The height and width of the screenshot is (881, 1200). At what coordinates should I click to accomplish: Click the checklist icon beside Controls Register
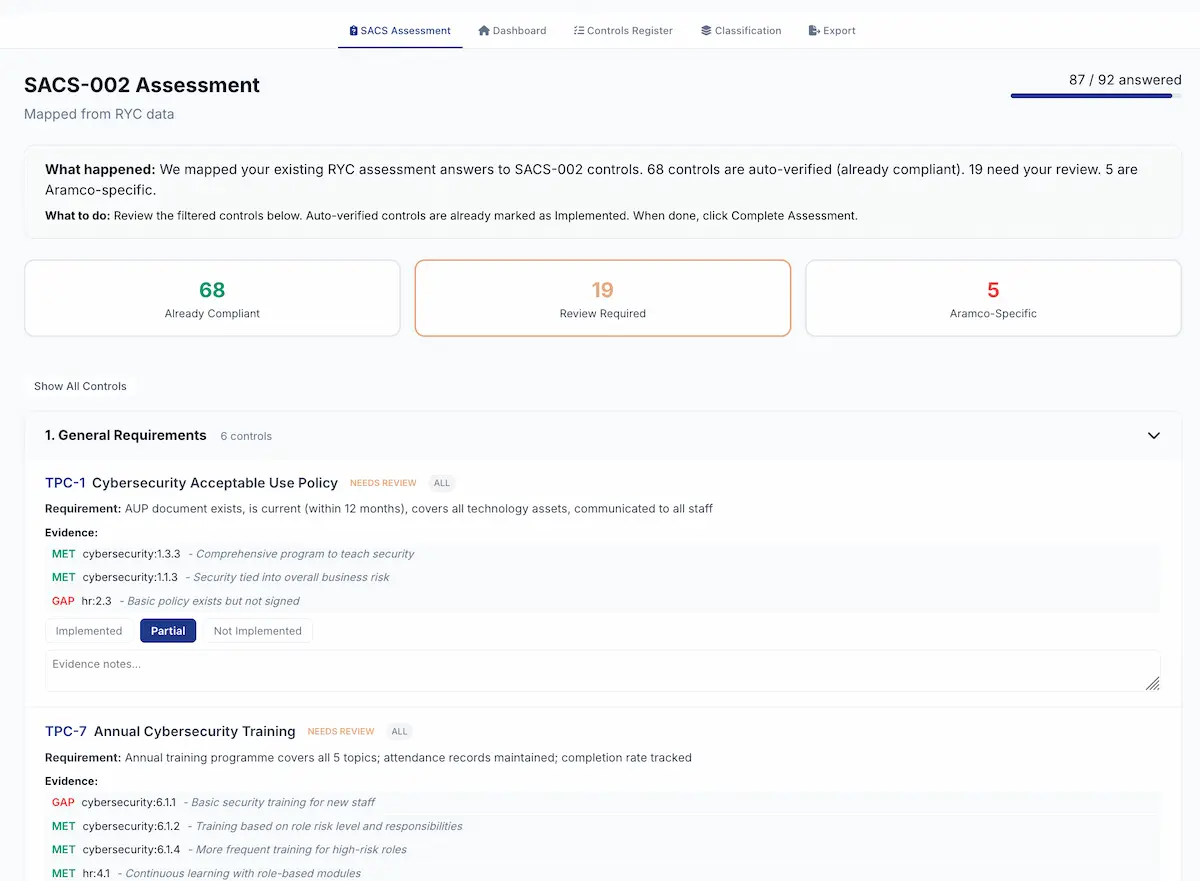[577, 30]
